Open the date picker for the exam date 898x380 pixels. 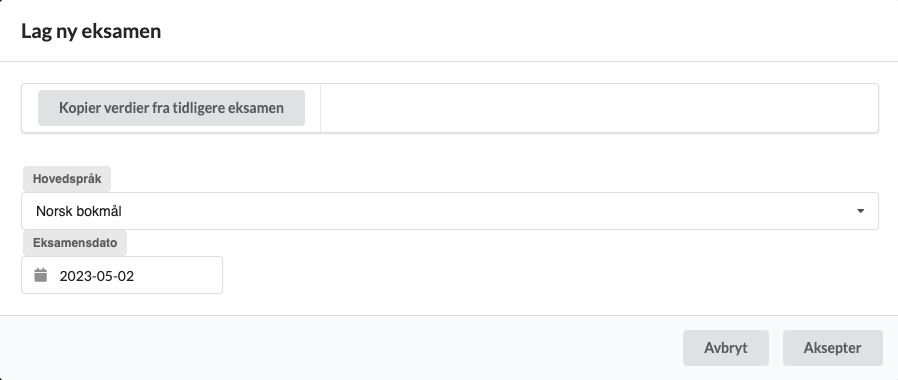click(41, 275)
